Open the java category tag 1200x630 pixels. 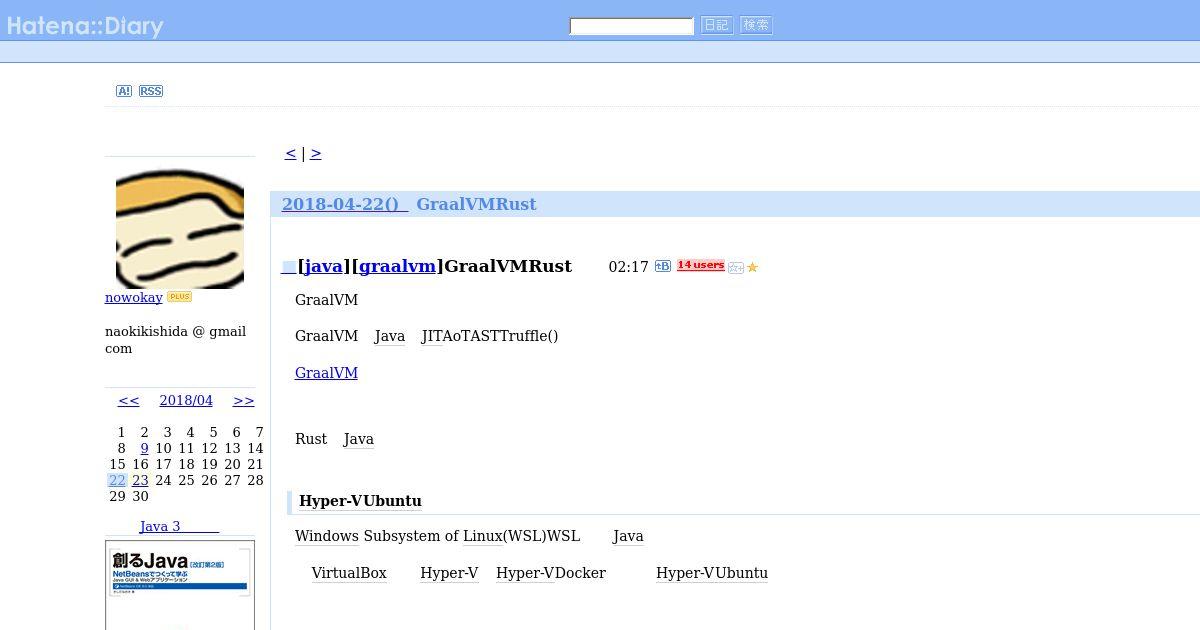click(x=323, y=266)
